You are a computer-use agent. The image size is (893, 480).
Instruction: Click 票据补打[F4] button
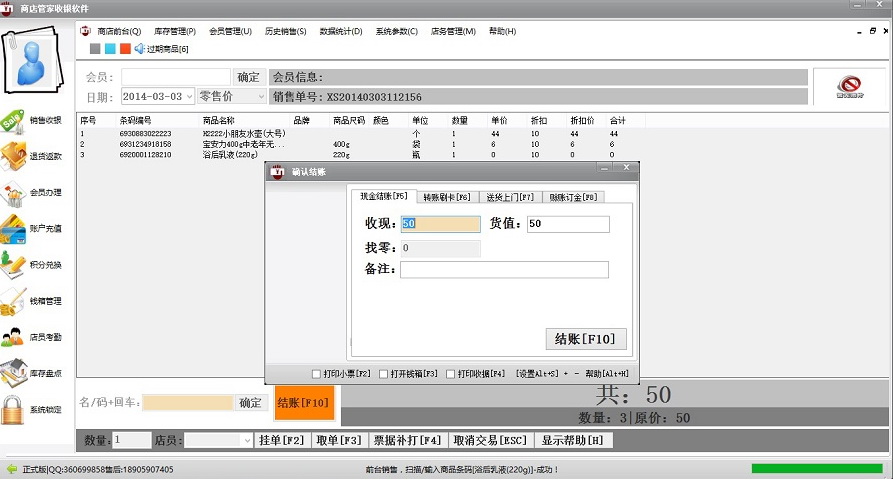click(407, 441)
